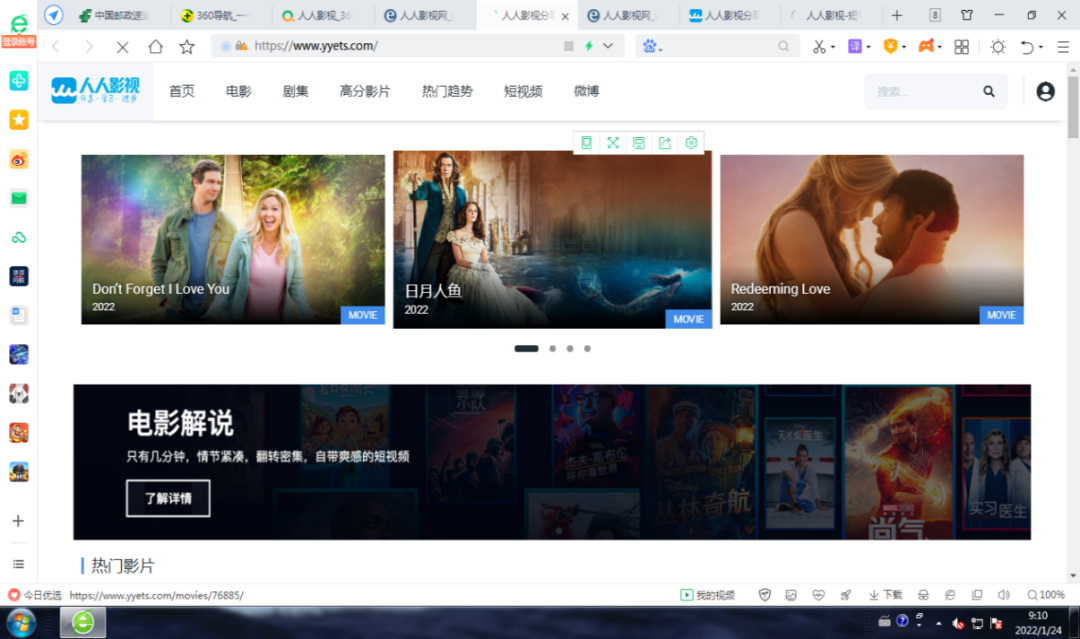Viewport: 1080px width, 639px height.
Task: Open the 电影 navigation item
Action: (238, 91)
